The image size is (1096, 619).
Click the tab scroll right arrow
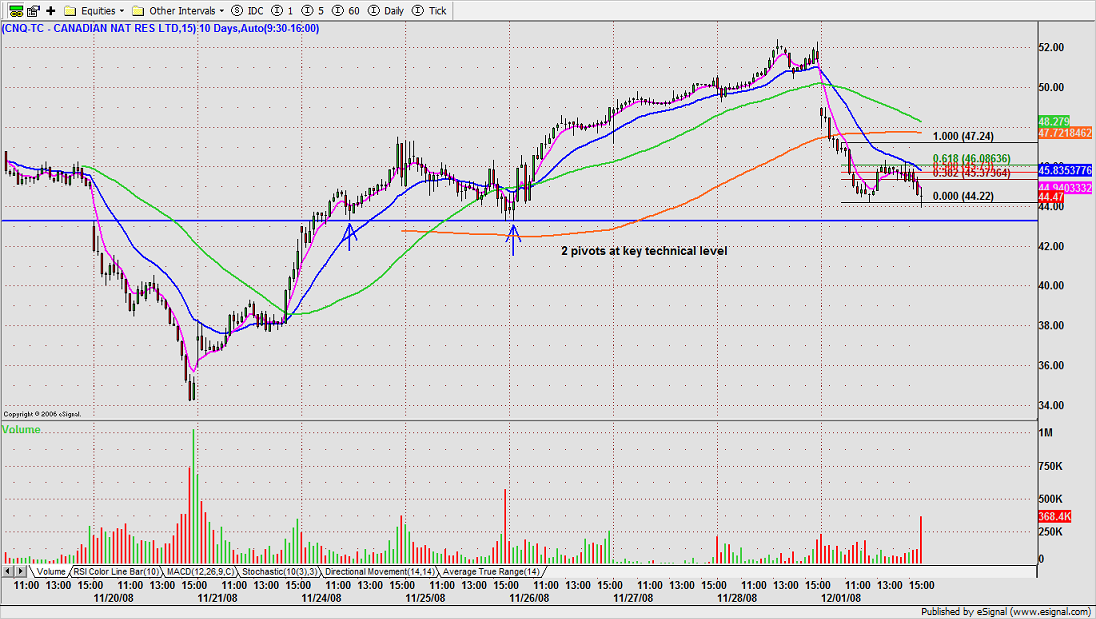(18, 571)
